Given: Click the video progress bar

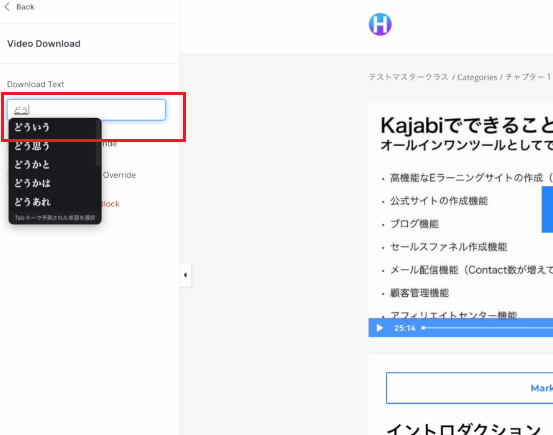Looking at the screenshot, I should pos(487,328).
